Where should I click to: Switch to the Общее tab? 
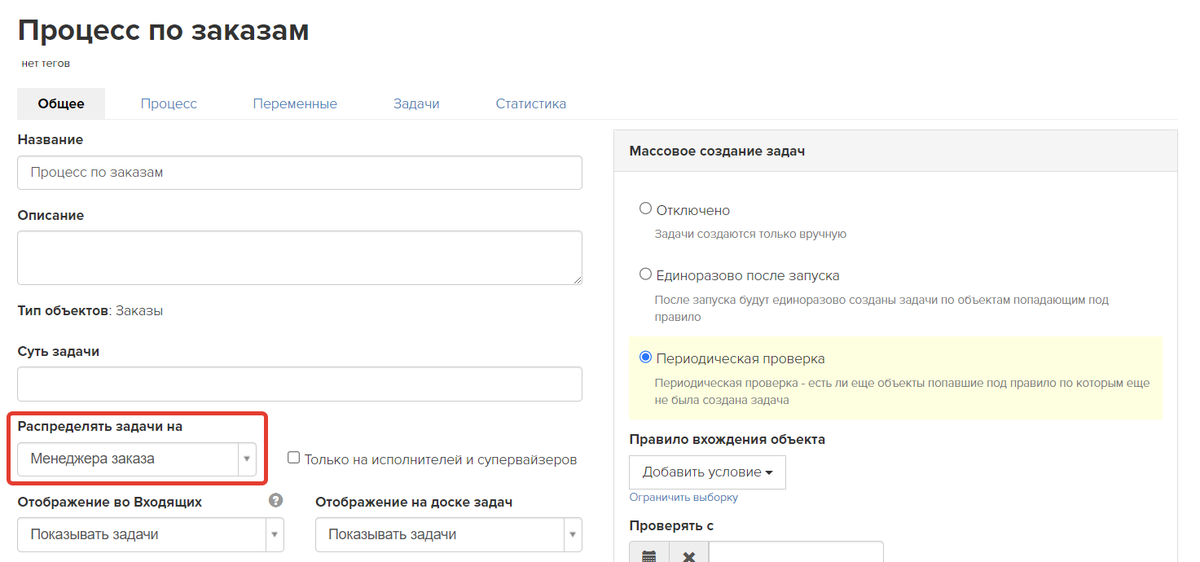[x=61, y=104]
